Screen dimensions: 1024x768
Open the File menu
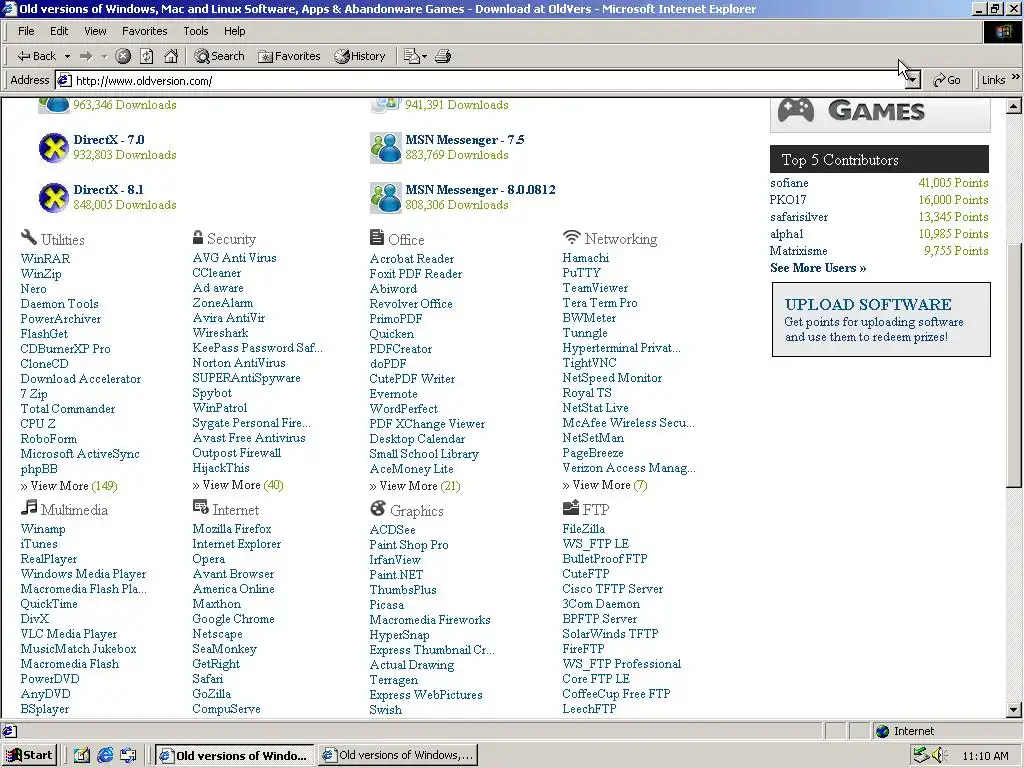pos(26,31)
